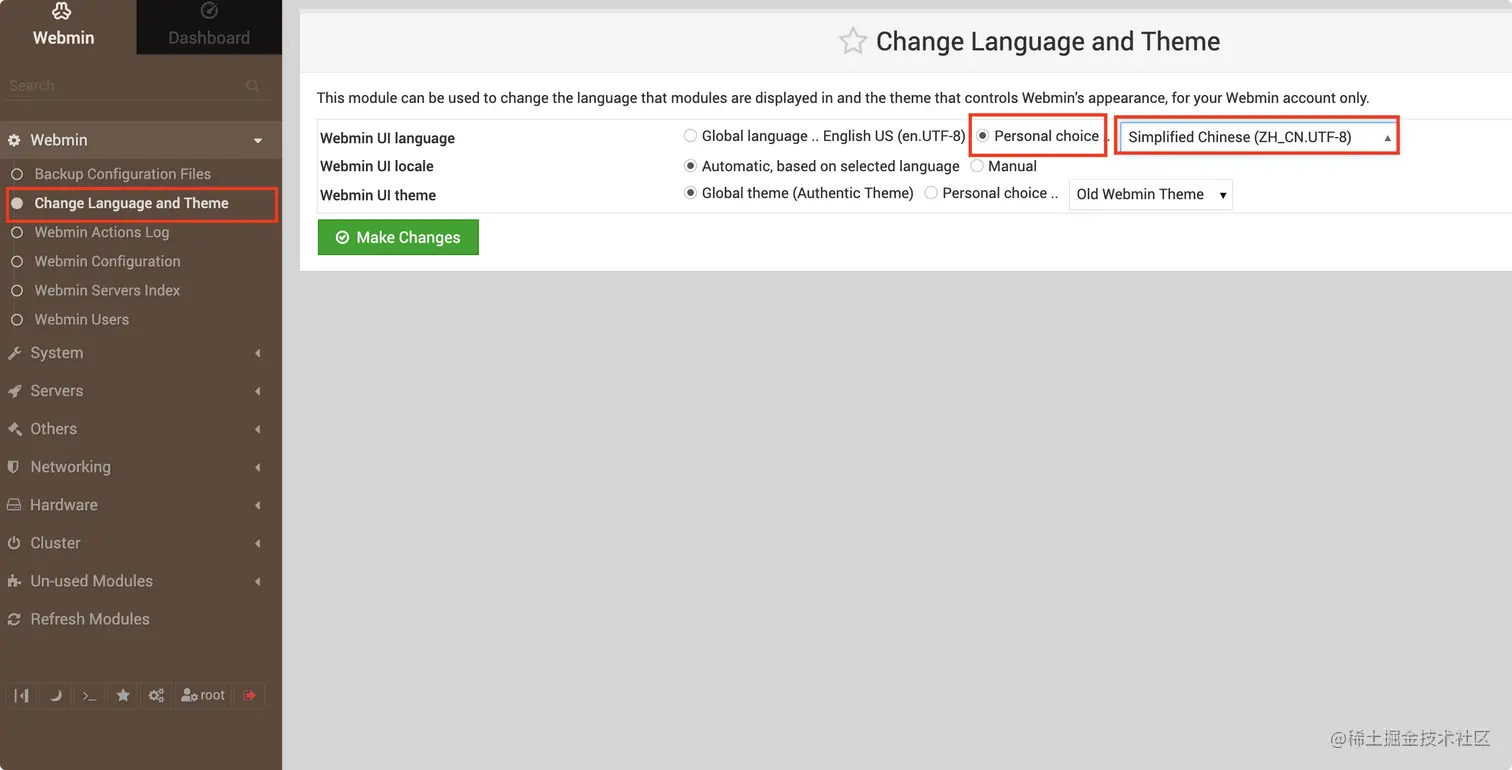This screenshot has height=770, width=1512.
Task: Select Personal choice radio for UI language
Action: pos(982,136)
